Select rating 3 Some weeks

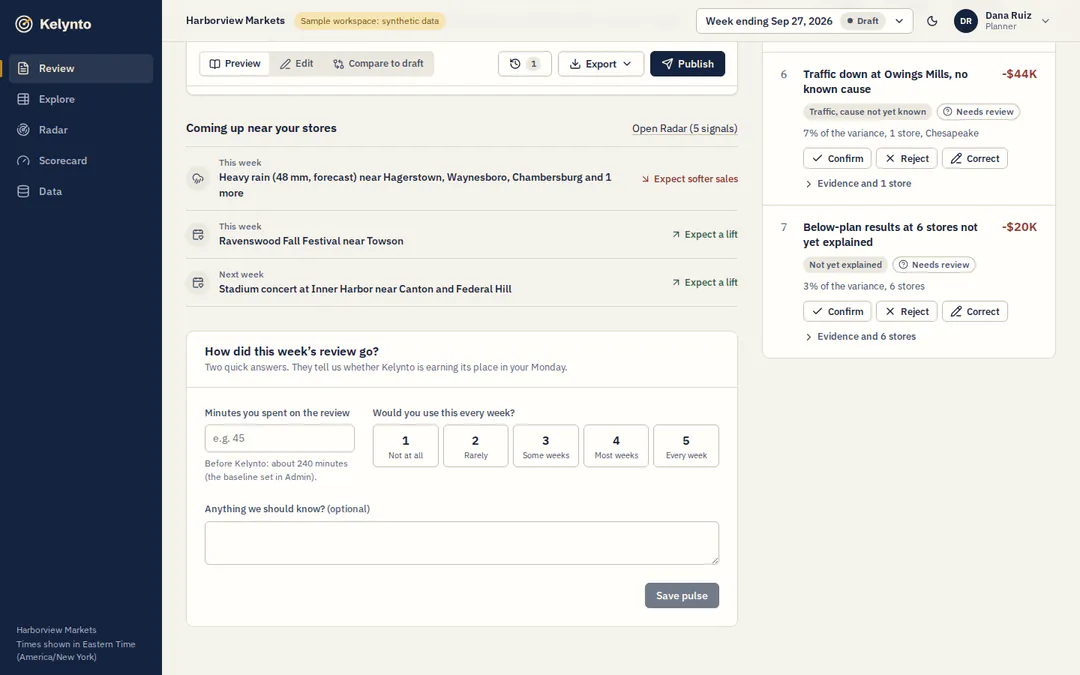pyautogui.click(x=546, y=446)
